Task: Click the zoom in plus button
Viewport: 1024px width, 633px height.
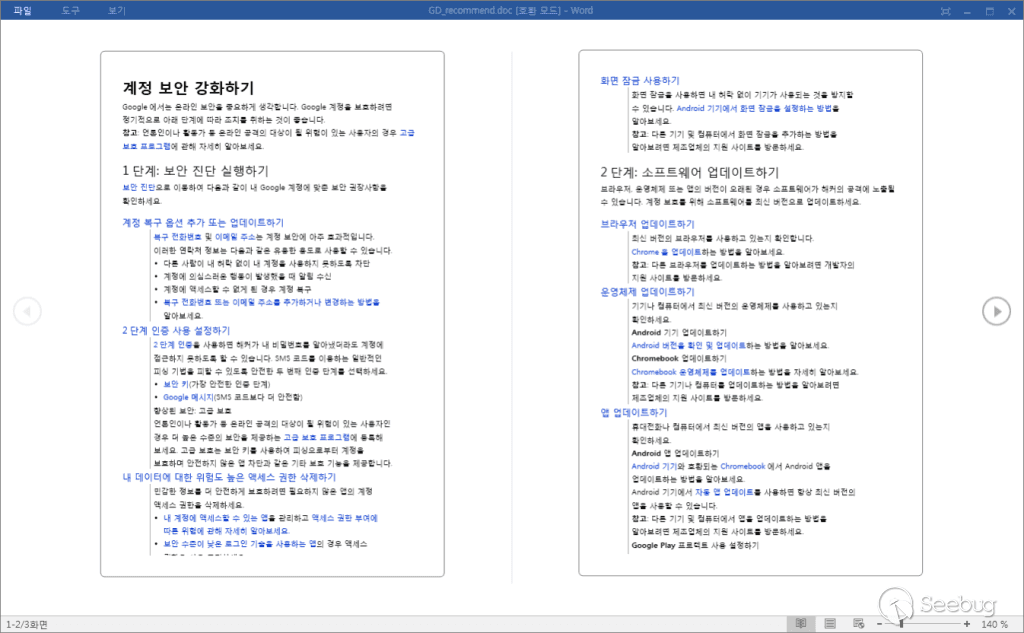Action: coord(967,624)
